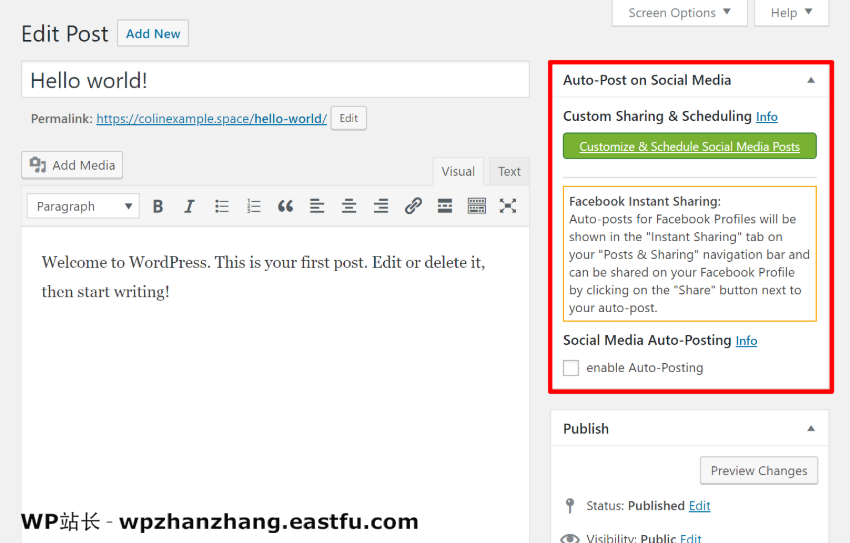Open Social Media Auto-Posting Info link

746,341
